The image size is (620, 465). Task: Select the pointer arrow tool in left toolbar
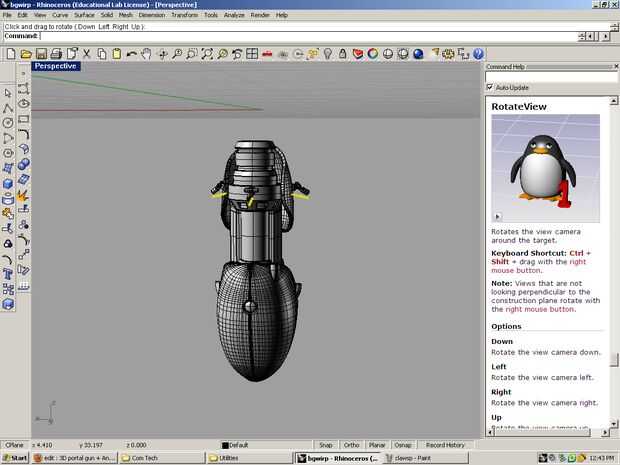[8, 92]
